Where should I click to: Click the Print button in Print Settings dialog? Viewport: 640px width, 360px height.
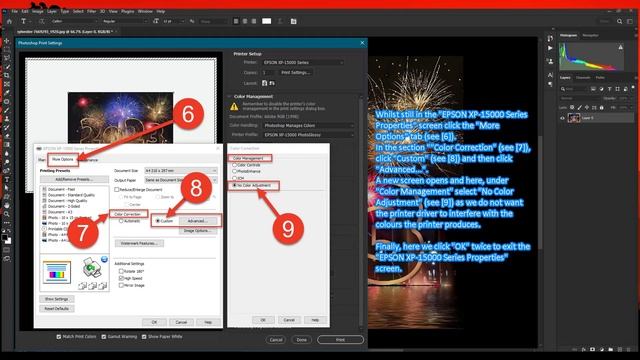[x=340, y=340]
